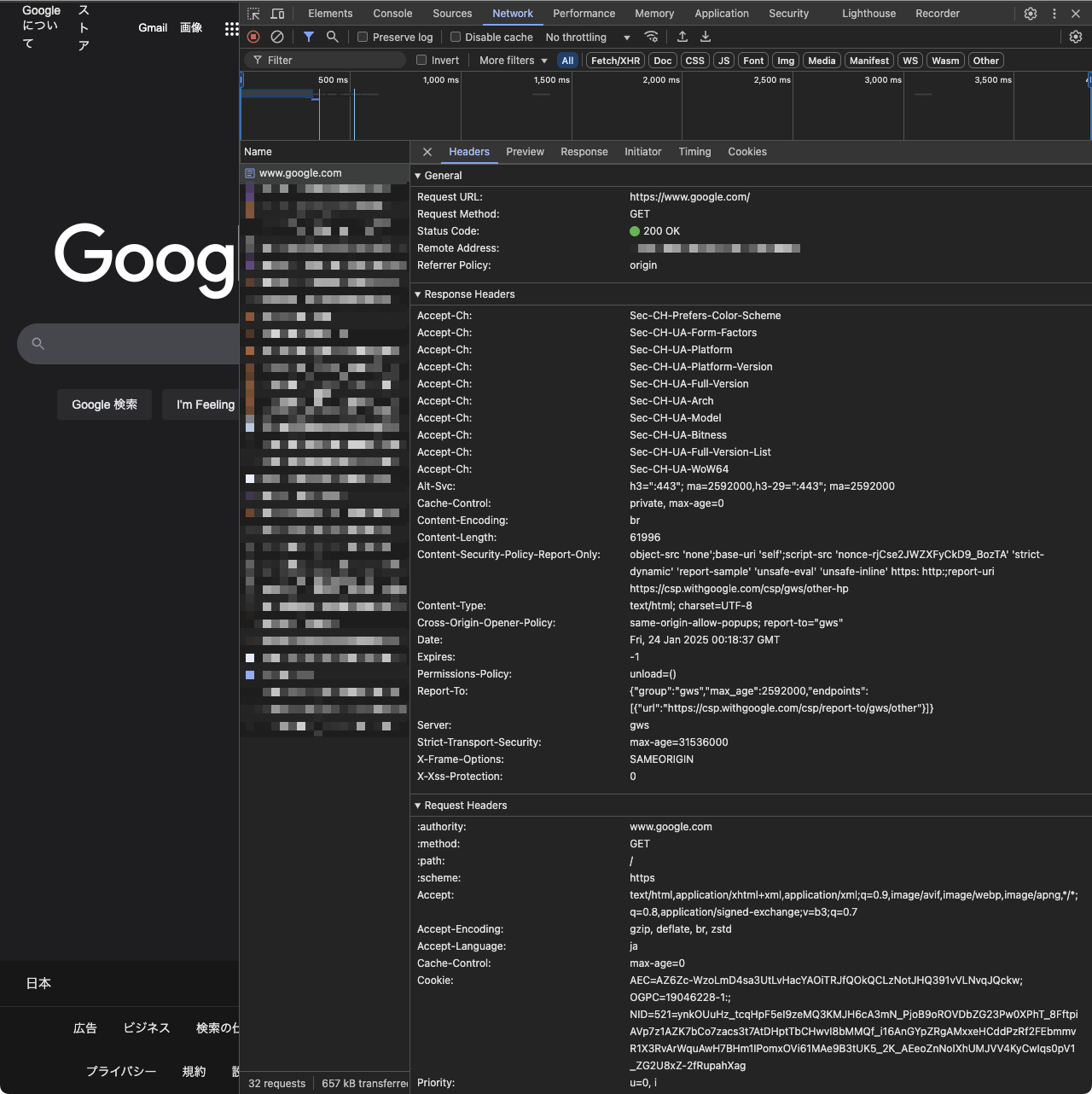This screenshot has height=1094, width=1092.
Task: Show the Initiator tab of request
Action: (x=642, y=152)
